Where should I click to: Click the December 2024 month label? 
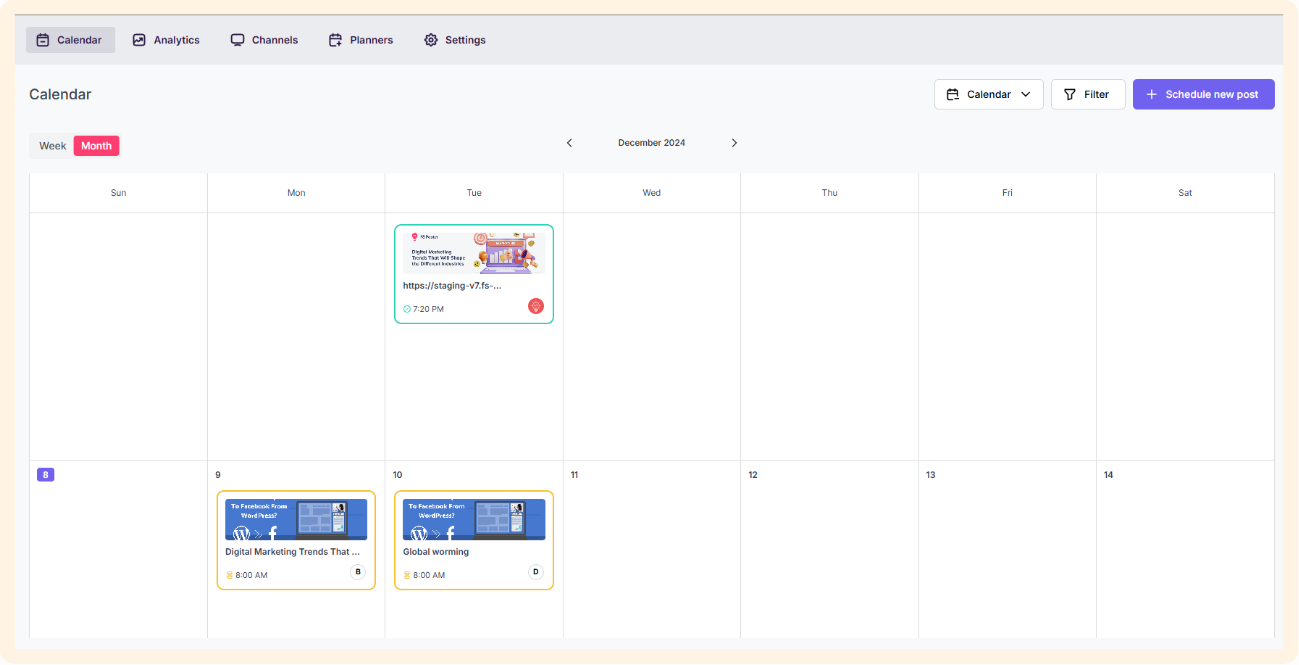click(x=652, y=143)
